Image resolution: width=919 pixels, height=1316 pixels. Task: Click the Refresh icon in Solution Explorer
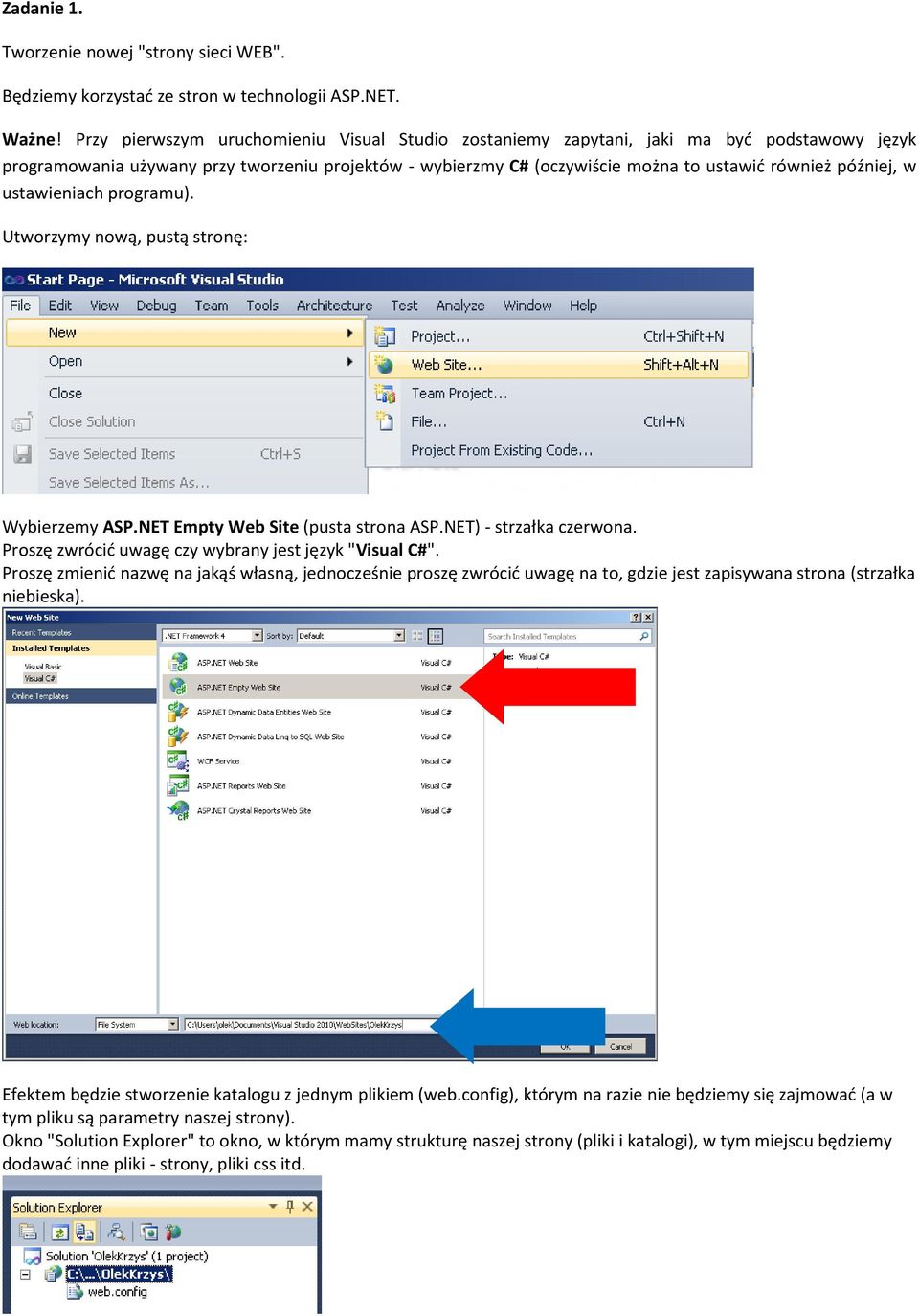point(59,1232)
